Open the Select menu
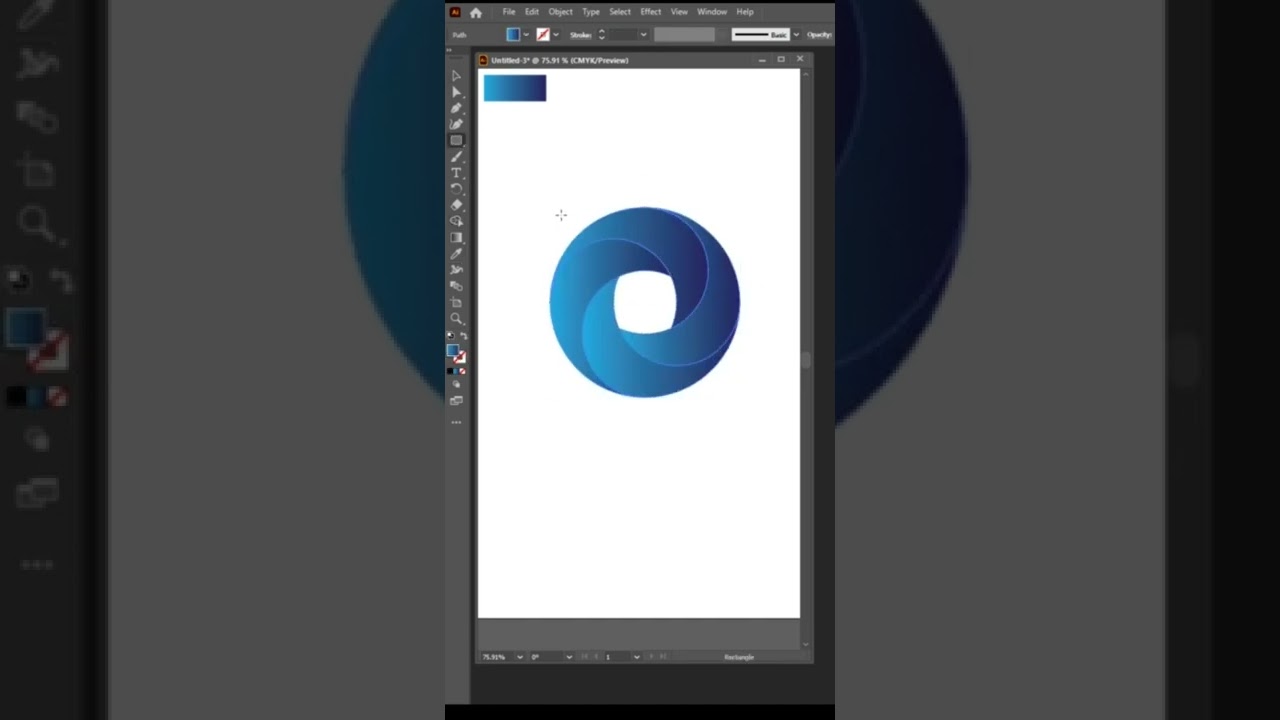The image size is (1280, 720). 620,12
